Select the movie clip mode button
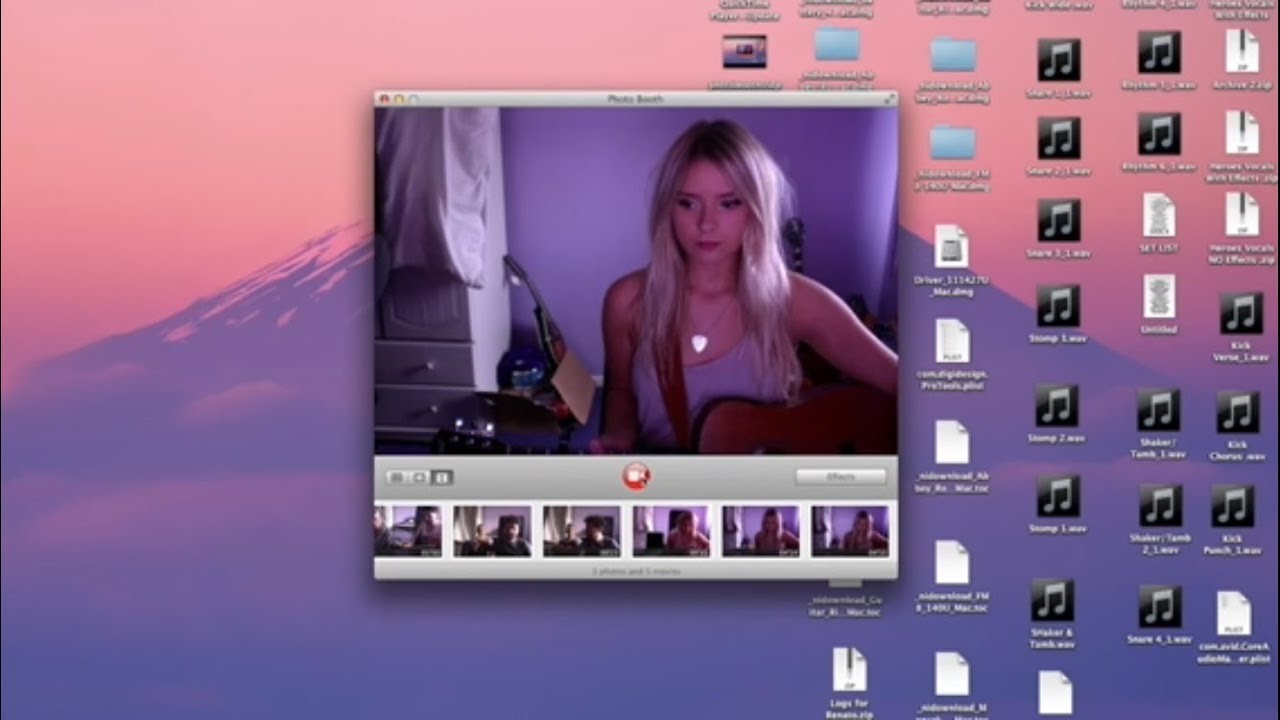The height and width of the screenshot is (720, 1280). click(x=442, y=477)
